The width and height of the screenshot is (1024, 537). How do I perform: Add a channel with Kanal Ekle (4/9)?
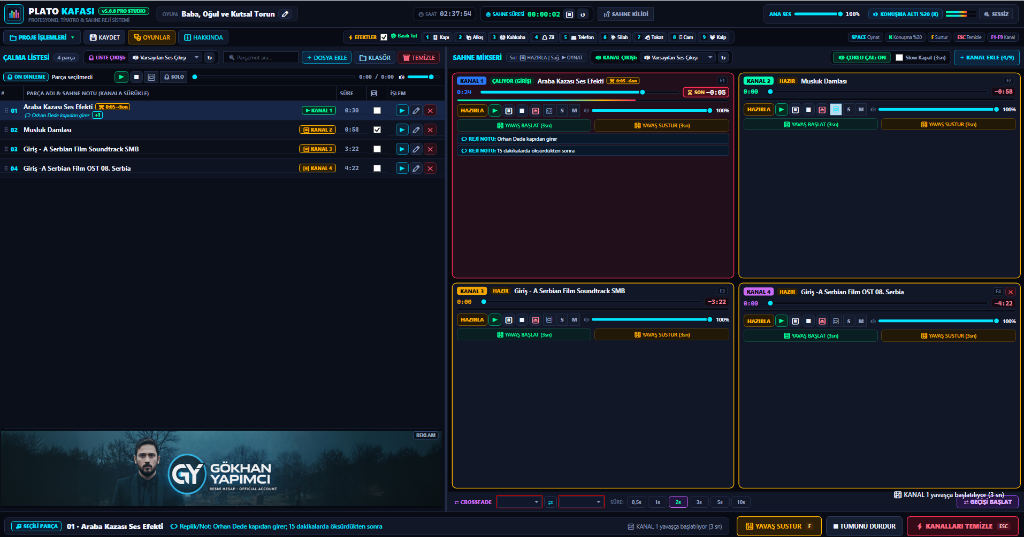point(987,57)
